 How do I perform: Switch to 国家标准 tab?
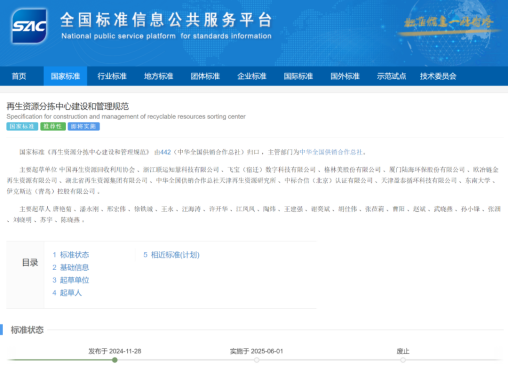tap(65, 76)
